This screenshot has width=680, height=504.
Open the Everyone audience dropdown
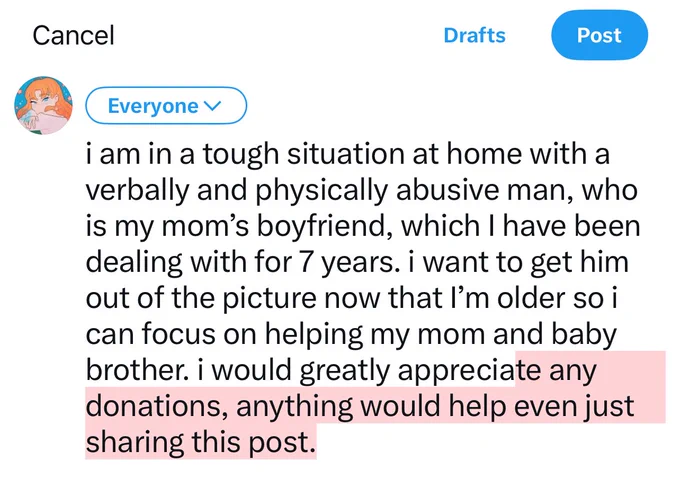166,105
